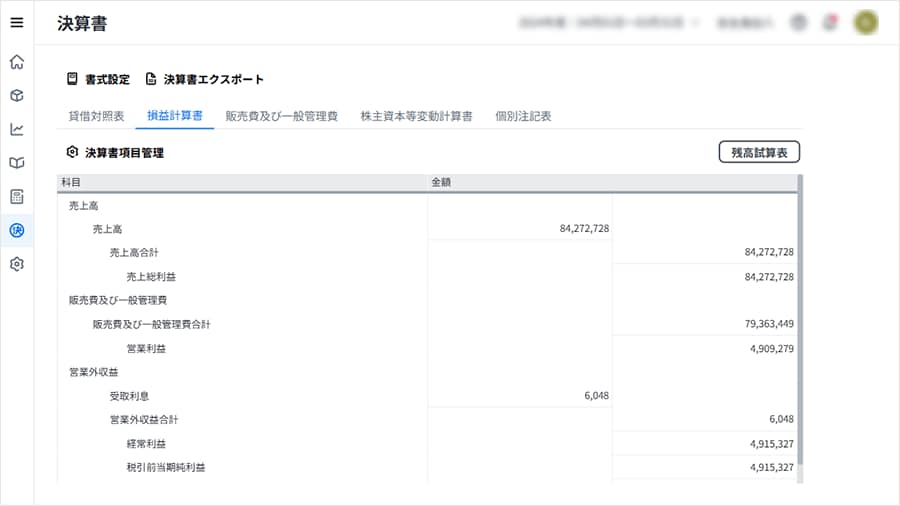Viewport: 900px width, 506px height.
Task: Open 販売費及び一般管理費 tab
Action: (282, 116)
